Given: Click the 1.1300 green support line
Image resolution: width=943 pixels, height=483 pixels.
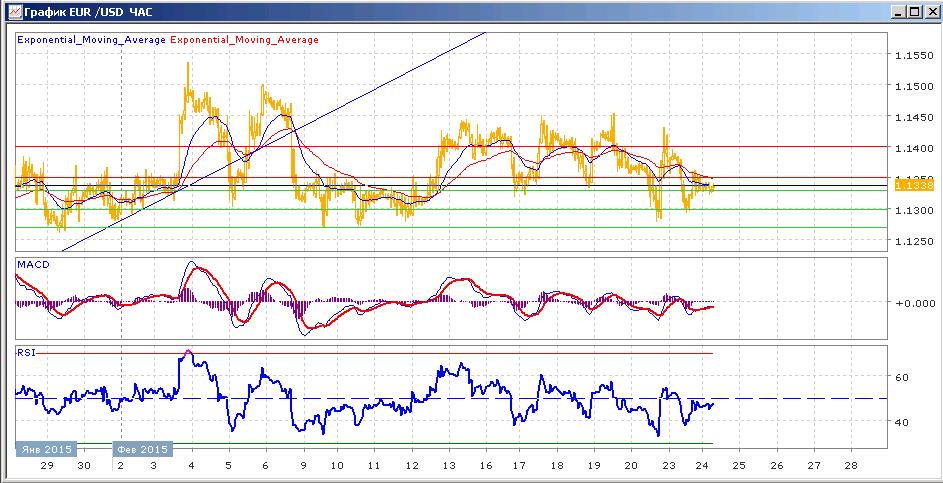Looking at the screenshot, I should 451,209.
